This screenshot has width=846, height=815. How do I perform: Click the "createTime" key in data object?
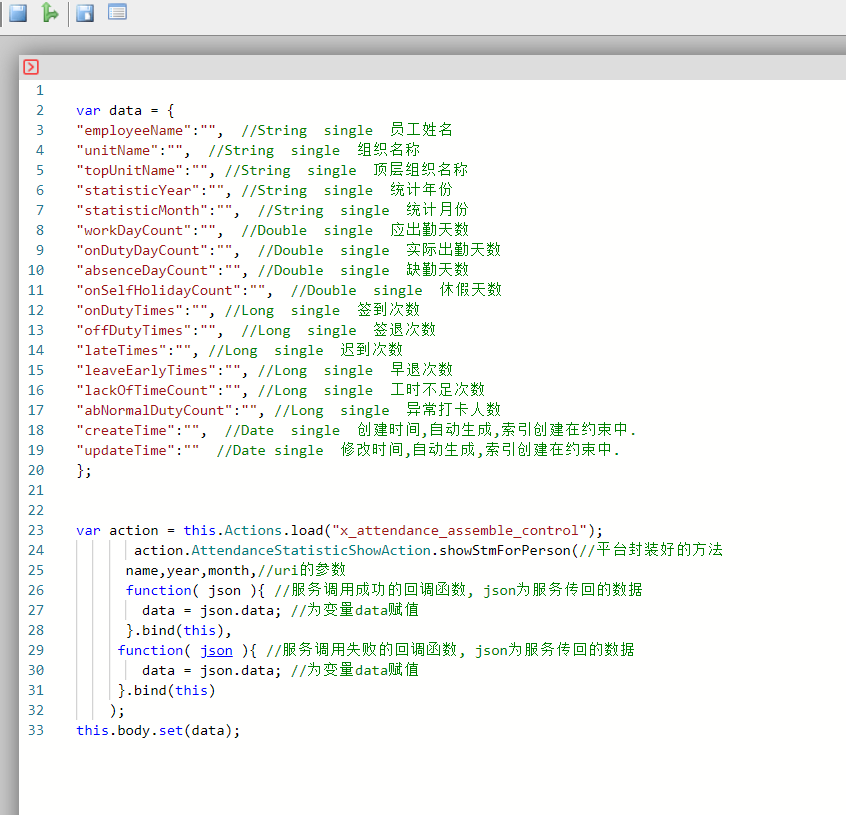tap(126, 430)
